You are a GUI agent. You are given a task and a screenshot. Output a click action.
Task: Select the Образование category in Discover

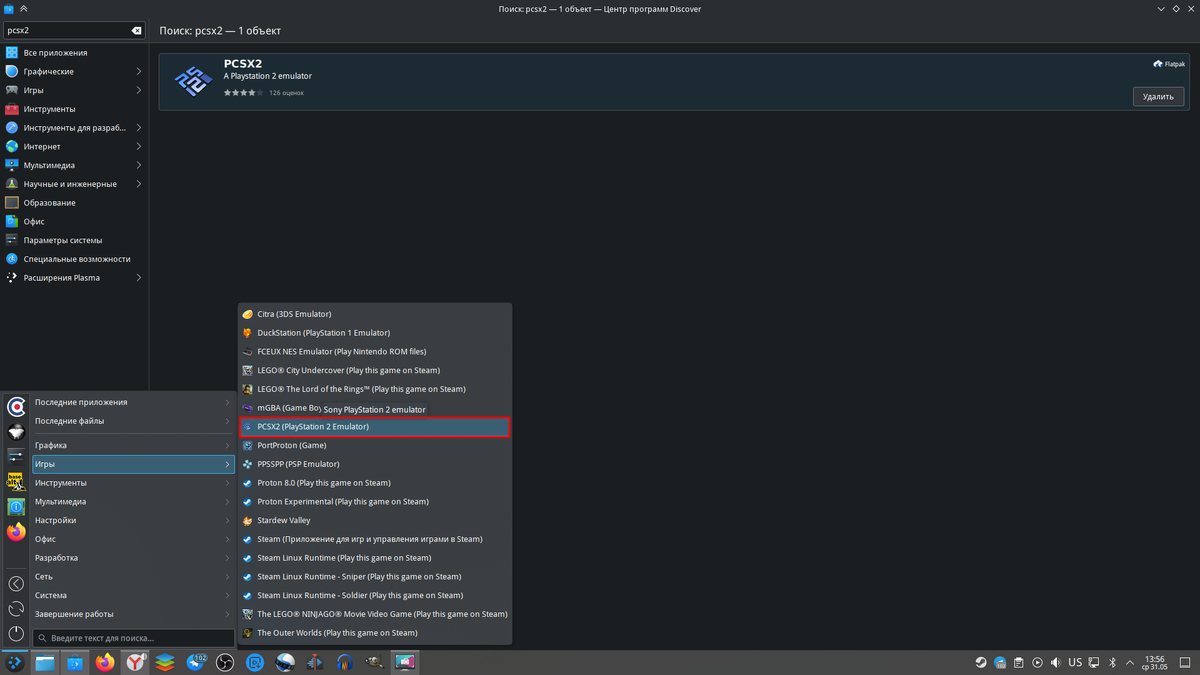tap(74, 203)
